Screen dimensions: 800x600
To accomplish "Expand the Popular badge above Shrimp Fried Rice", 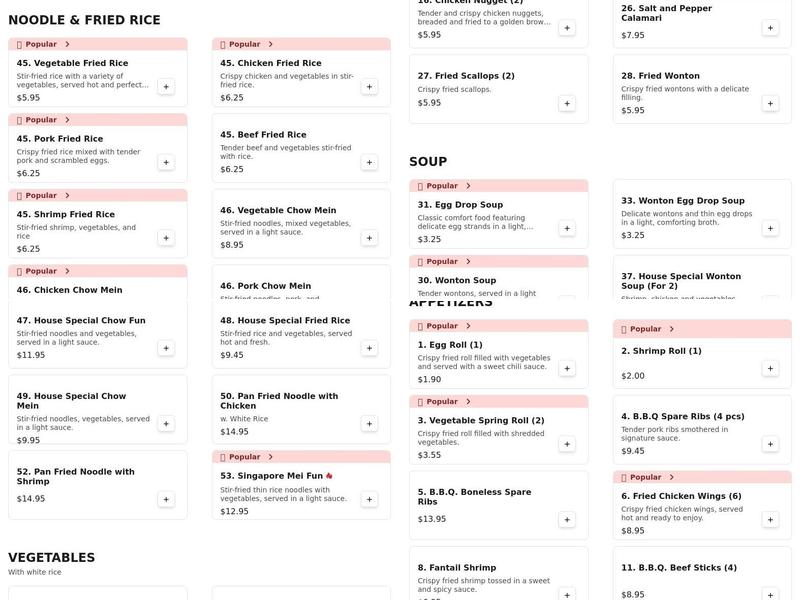I will tap(43, 194).
